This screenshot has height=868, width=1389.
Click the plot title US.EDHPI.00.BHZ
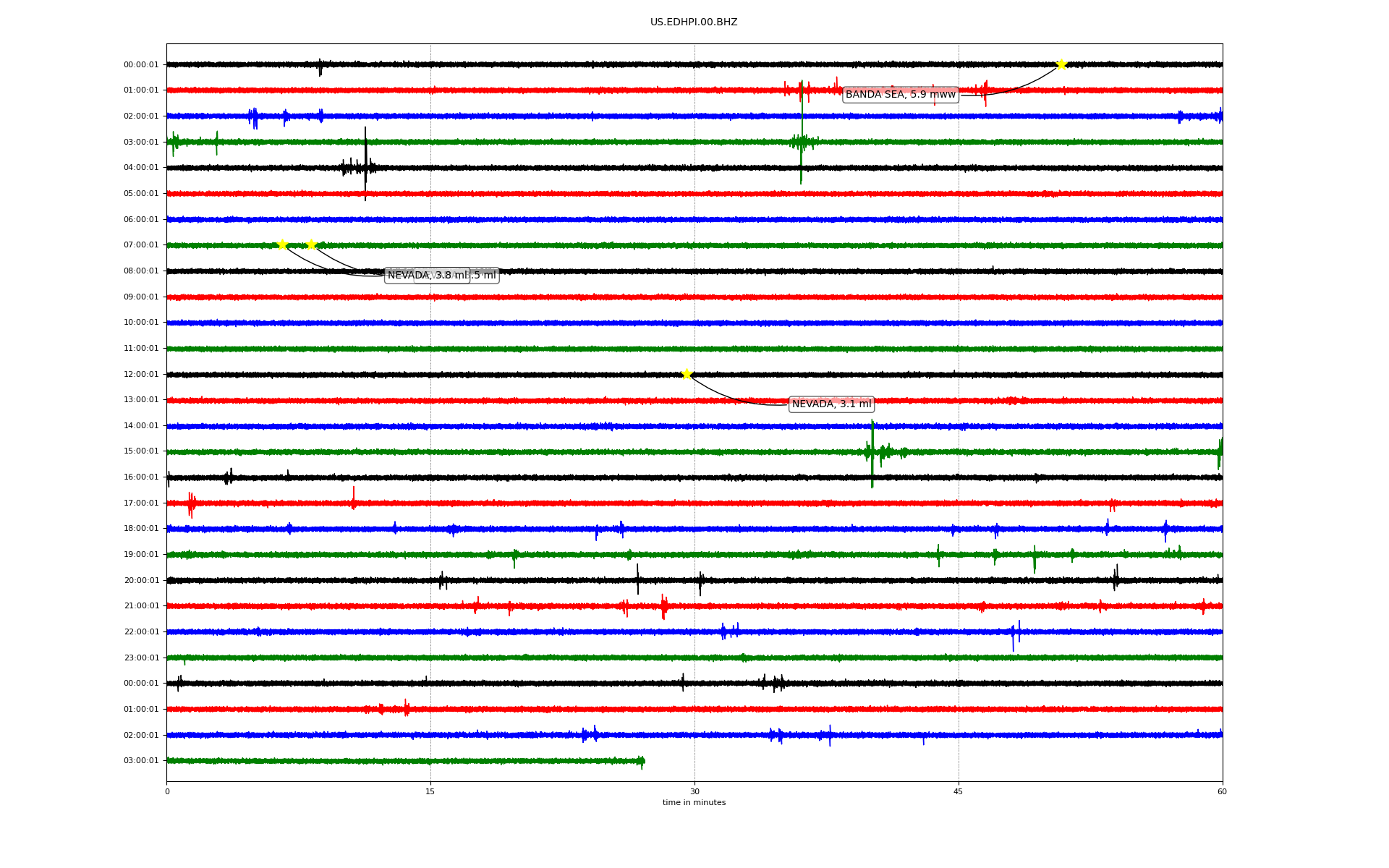click(x=694, y=22)
